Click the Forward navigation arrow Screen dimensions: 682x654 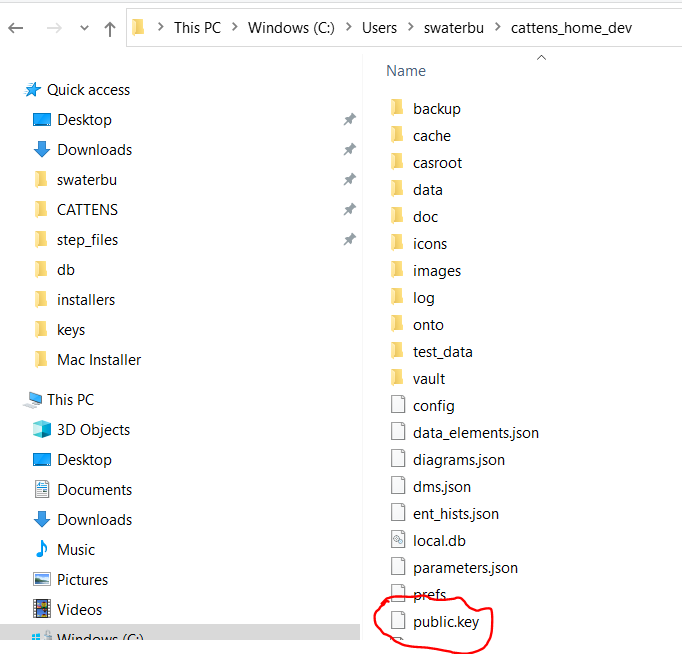(54, 28)
